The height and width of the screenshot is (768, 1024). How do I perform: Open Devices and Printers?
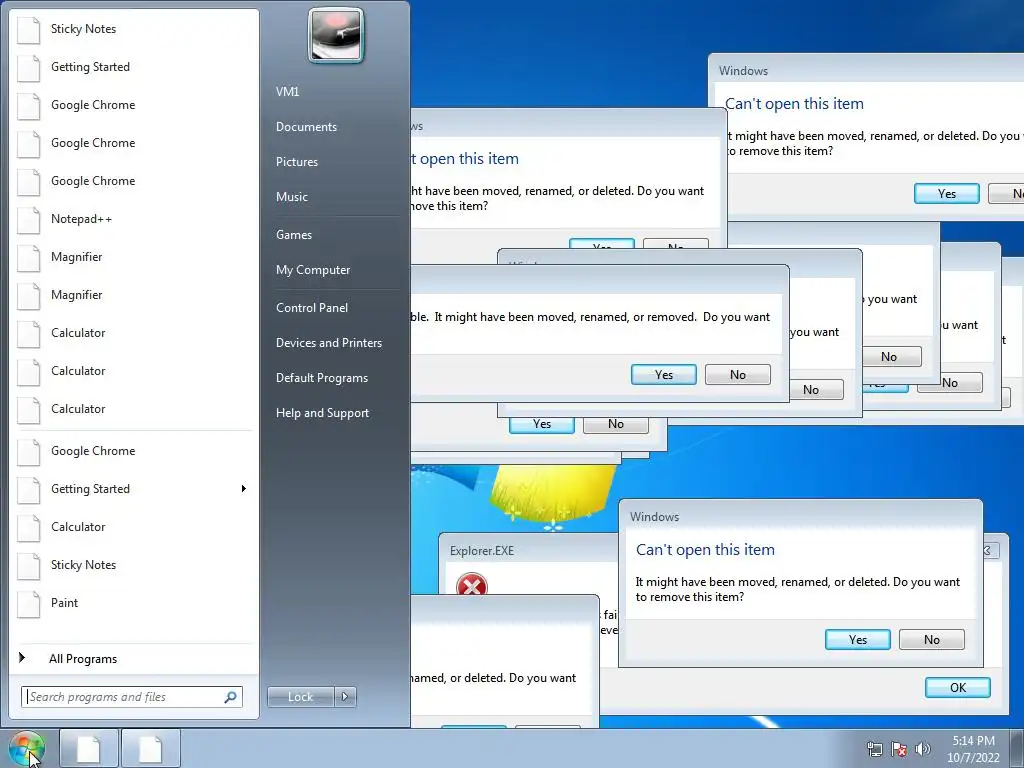pyautogui.click(x=328, y=343)
